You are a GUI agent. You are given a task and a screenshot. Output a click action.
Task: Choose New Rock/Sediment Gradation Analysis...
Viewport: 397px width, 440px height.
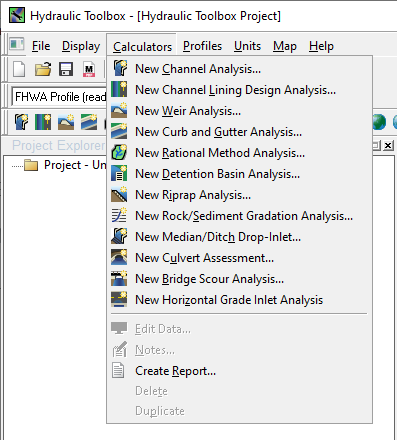pyautogui.click(x=240, y=216)
